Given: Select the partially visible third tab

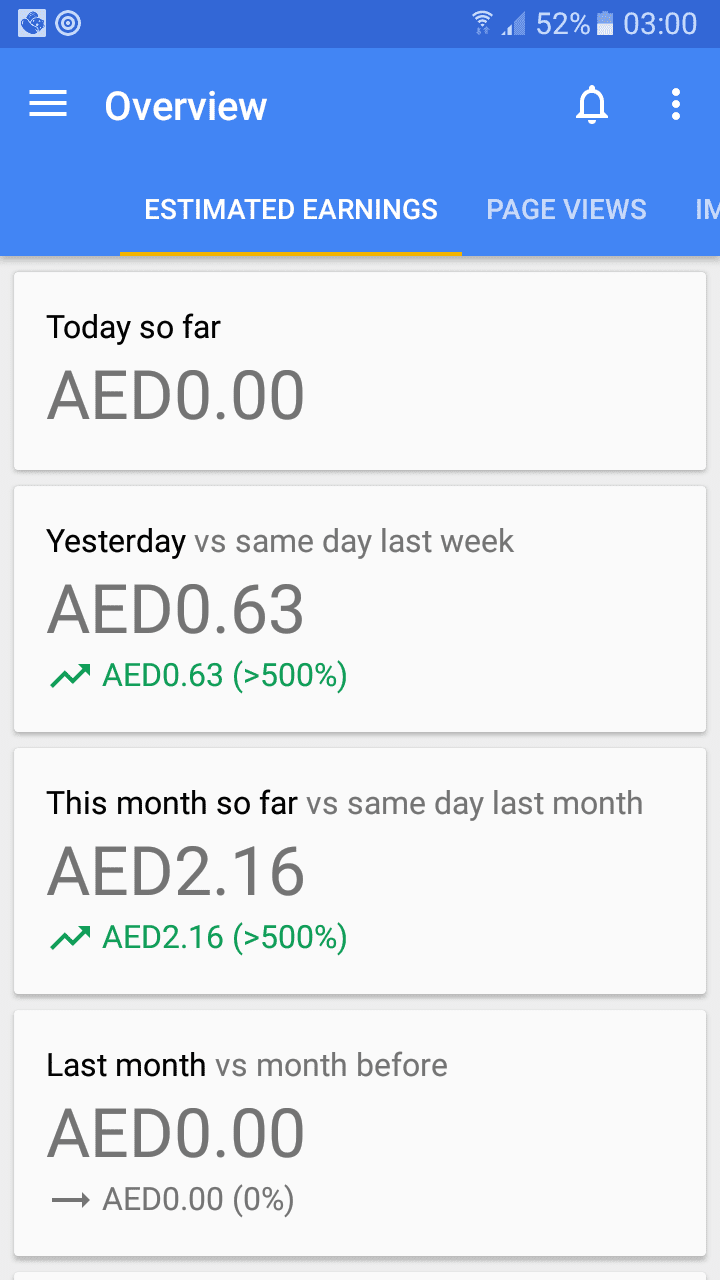Looking at the screenshot, I should (x=706, y=210).
